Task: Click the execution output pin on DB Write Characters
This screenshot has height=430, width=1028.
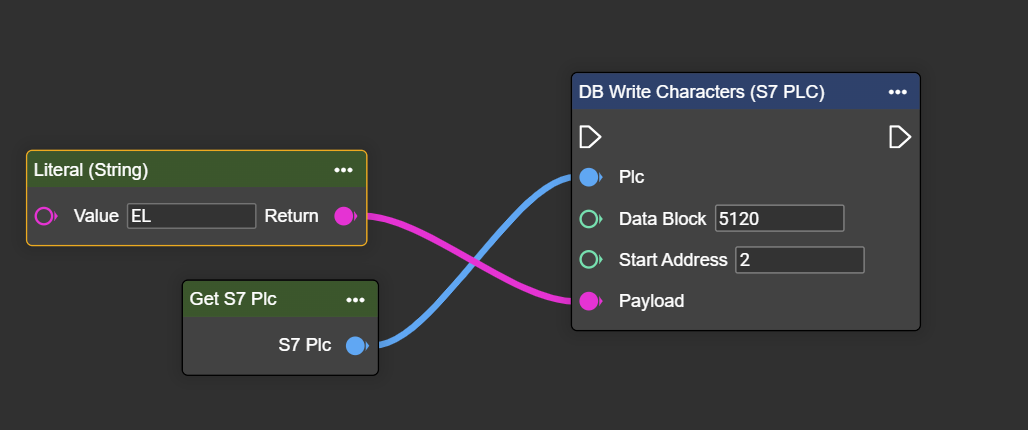Action: 900,136
